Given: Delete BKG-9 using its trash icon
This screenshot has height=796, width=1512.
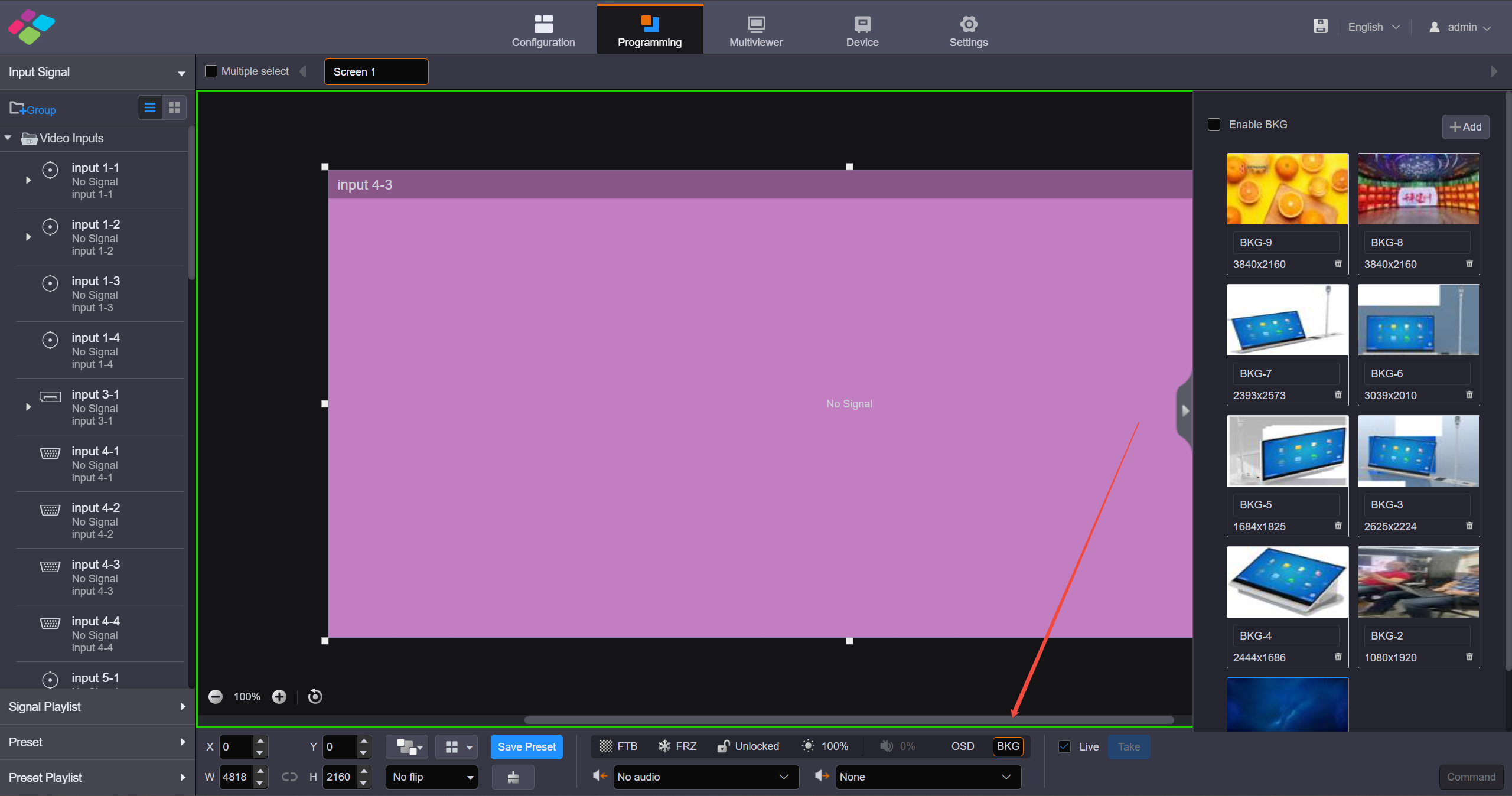Looking at the screenshot, I should pos(1338,264).
